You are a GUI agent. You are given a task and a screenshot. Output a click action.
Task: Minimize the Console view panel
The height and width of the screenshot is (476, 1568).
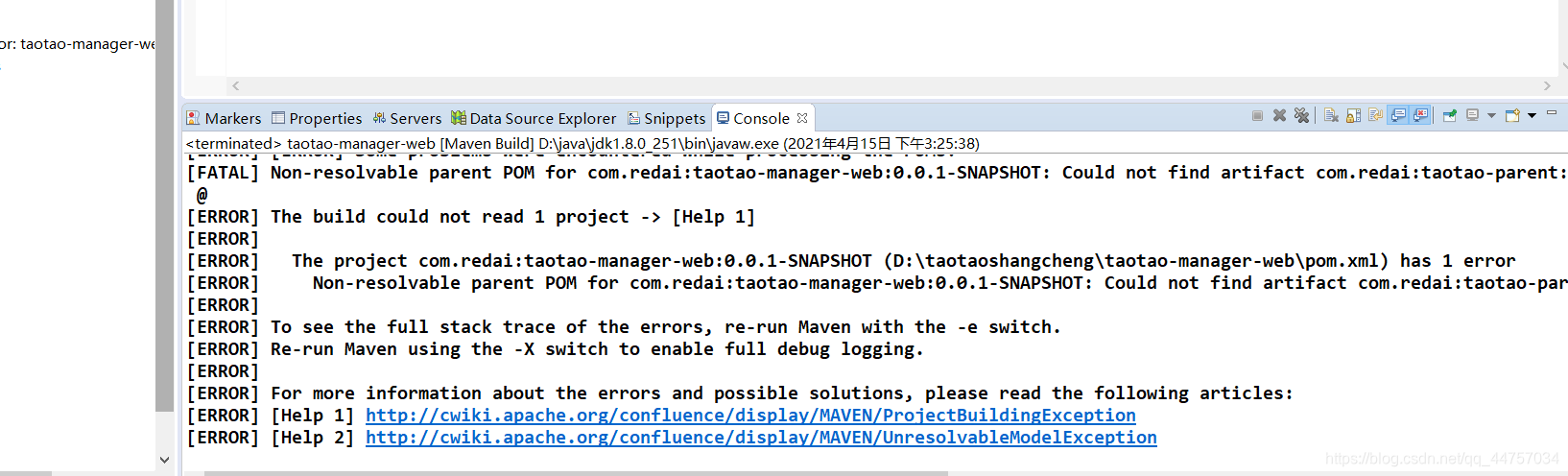click(1552, 113)
